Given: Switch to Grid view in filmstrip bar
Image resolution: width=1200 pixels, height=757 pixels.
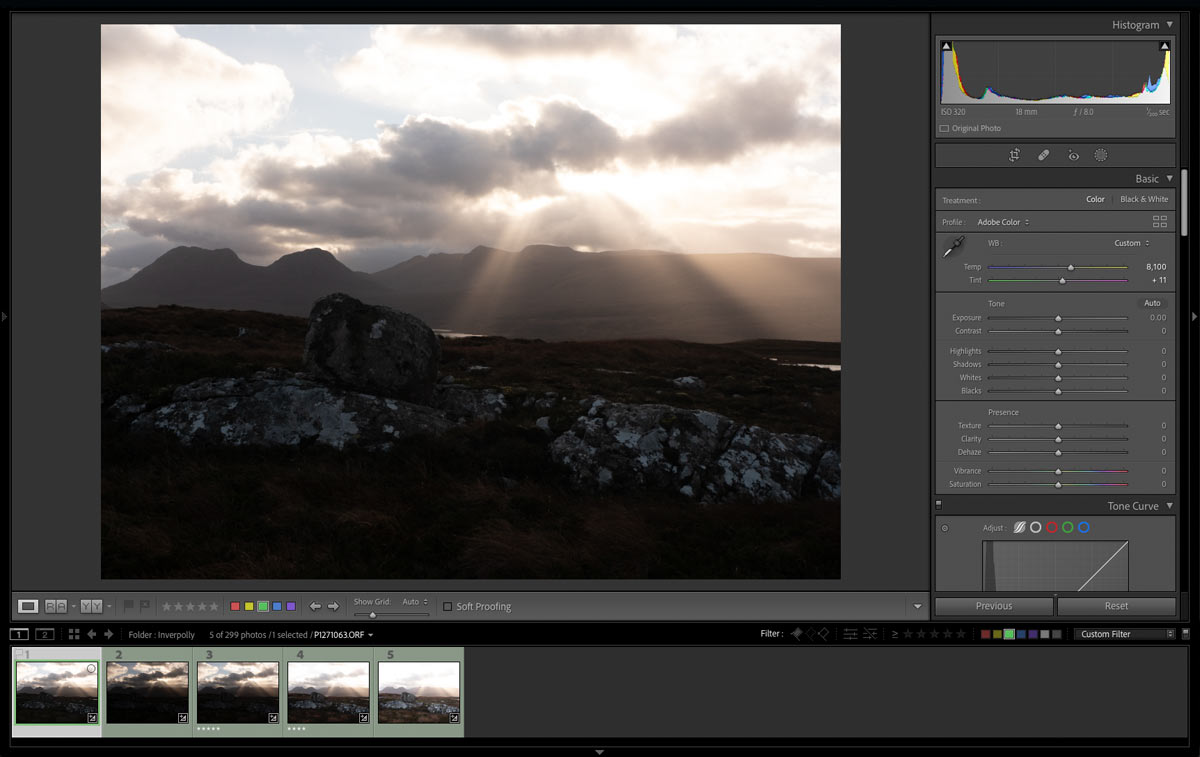Looking at the screenshot, I should coord(74,634).
